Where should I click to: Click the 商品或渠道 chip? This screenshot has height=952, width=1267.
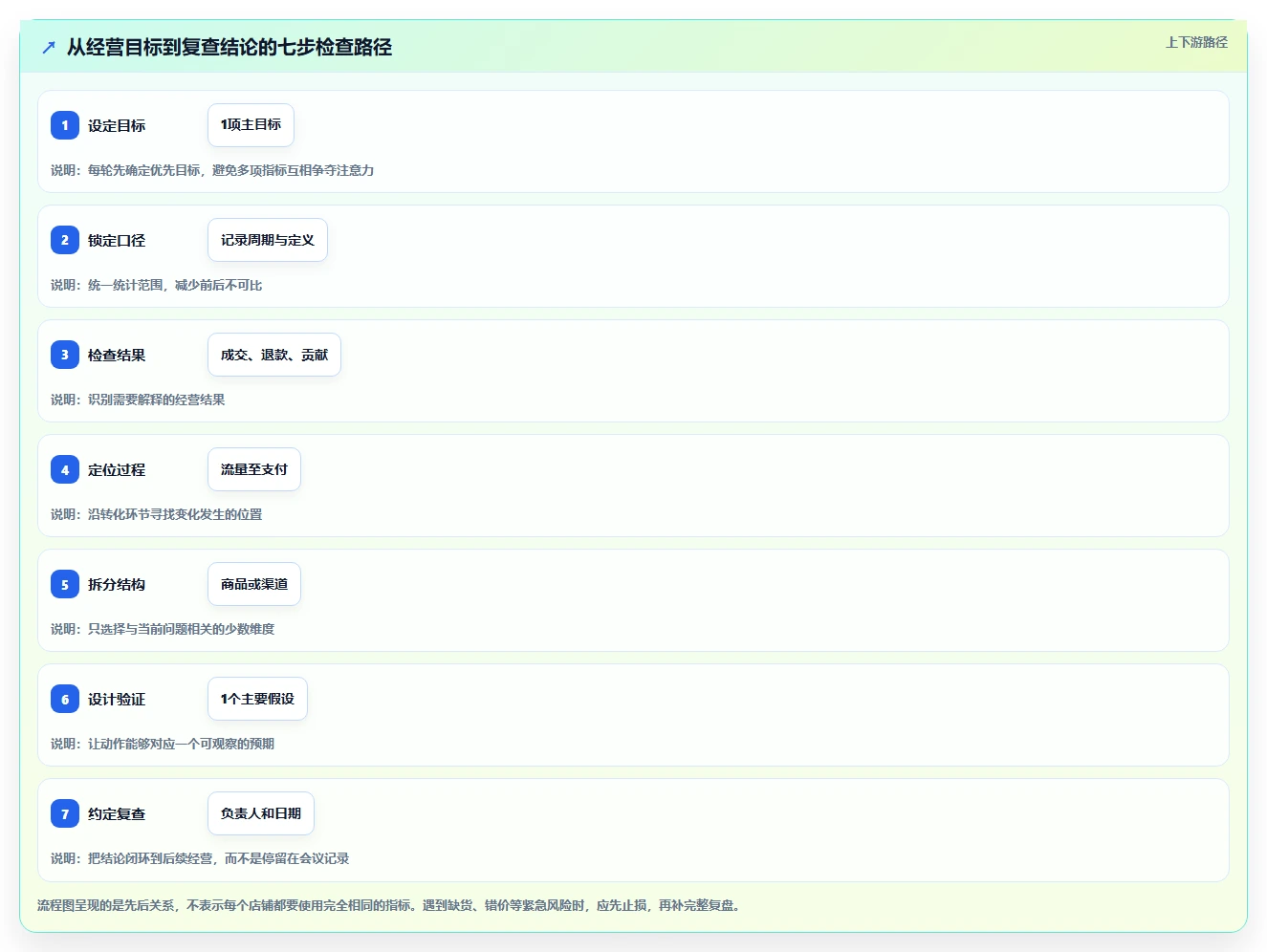pos(254,584)
